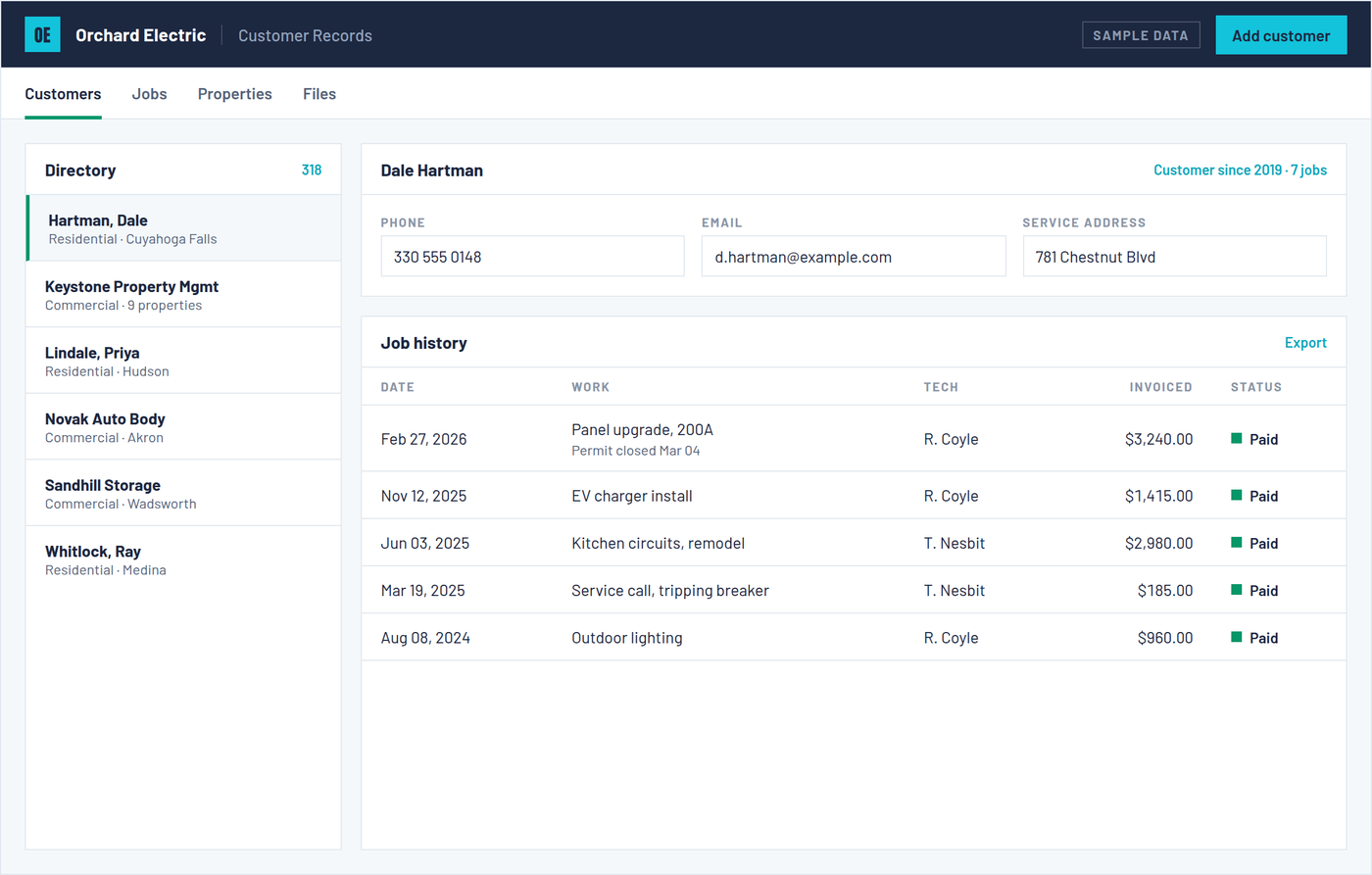Click the Add customer button
The image size is (1372, 875).
pos(1281,35)
